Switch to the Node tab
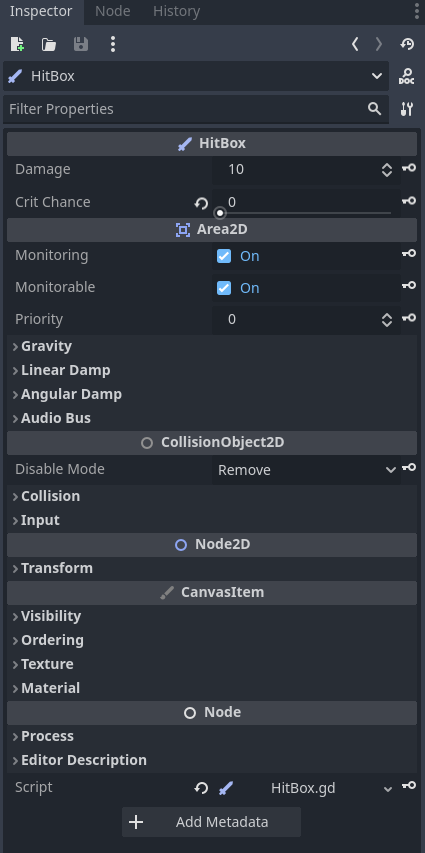 [x=113, y=11]
